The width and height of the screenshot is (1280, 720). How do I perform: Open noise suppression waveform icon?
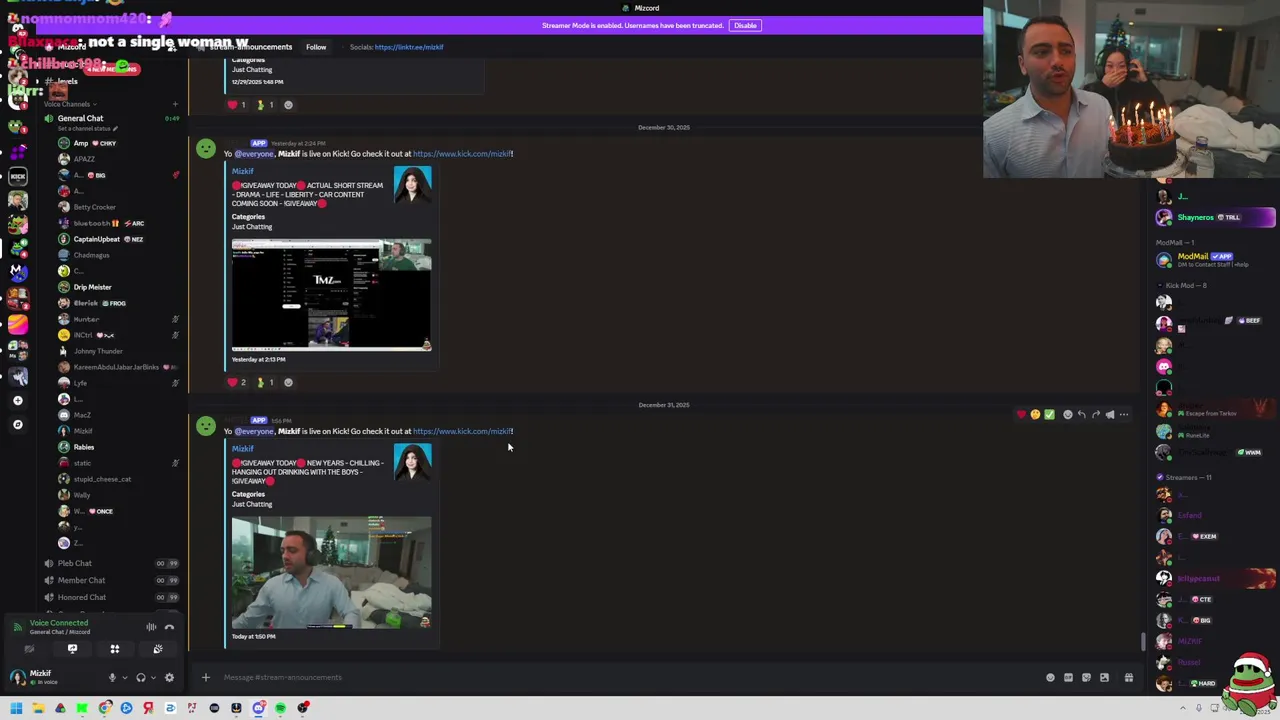click(151, 627)
